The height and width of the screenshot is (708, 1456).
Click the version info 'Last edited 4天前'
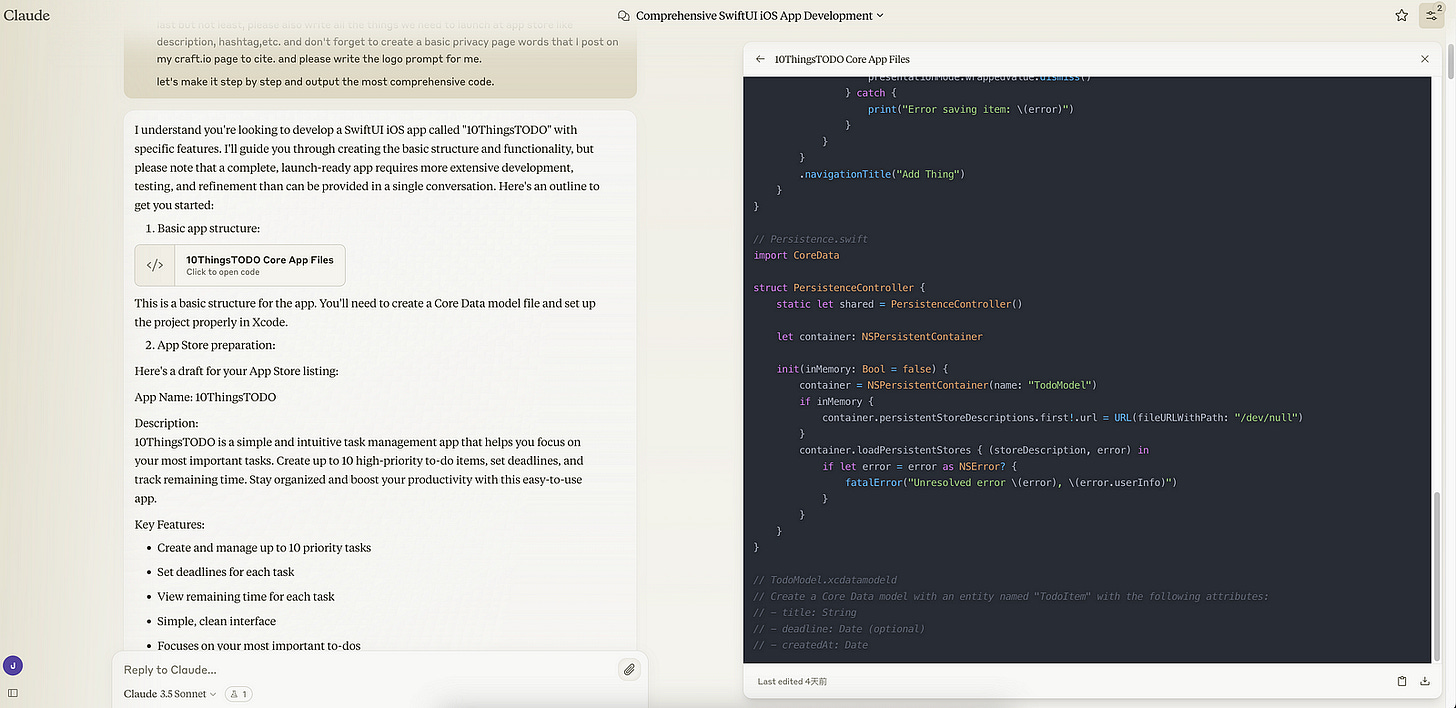tap(791, 681)
